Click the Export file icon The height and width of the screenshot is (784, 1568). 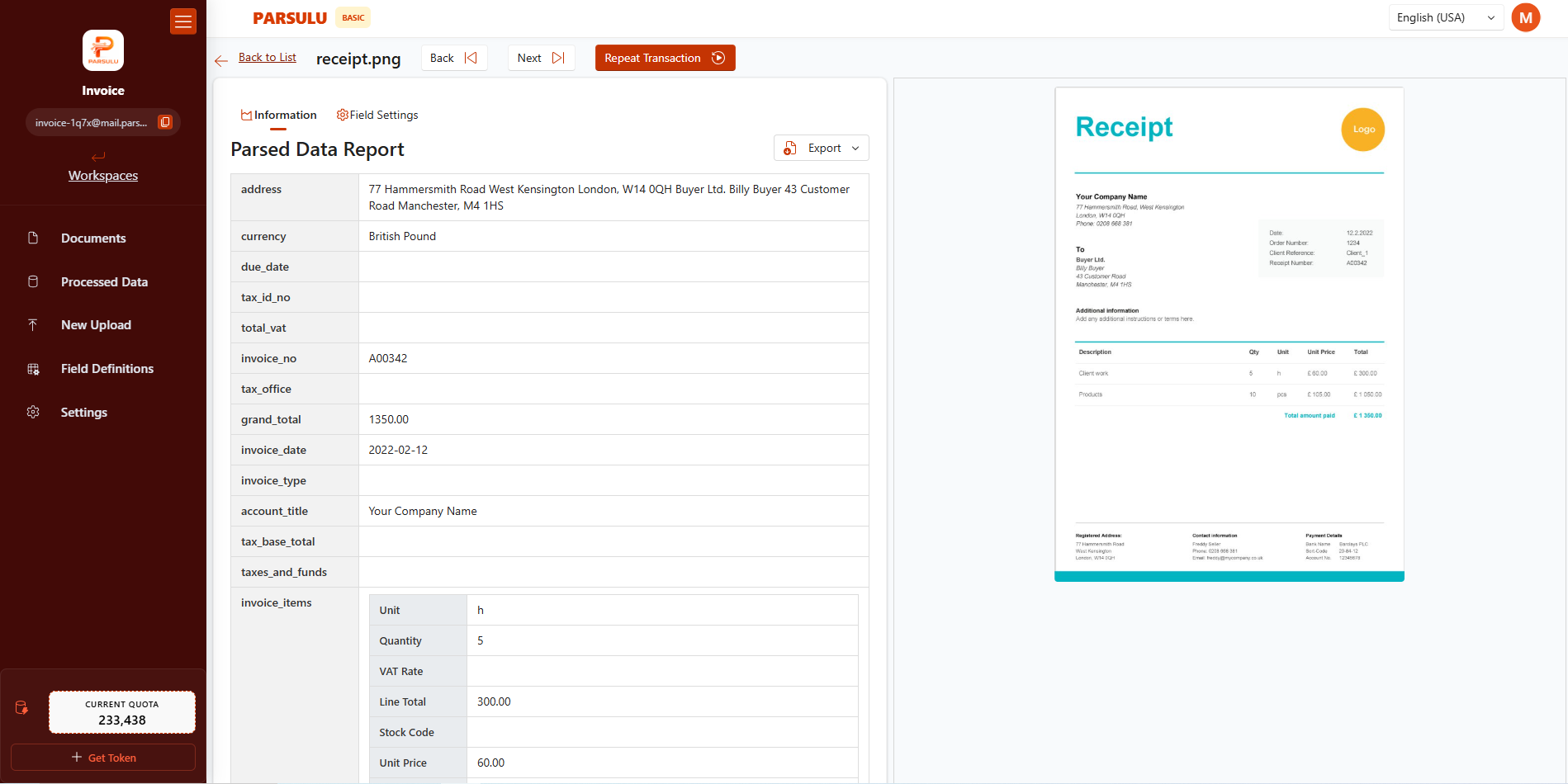(790, 148)
